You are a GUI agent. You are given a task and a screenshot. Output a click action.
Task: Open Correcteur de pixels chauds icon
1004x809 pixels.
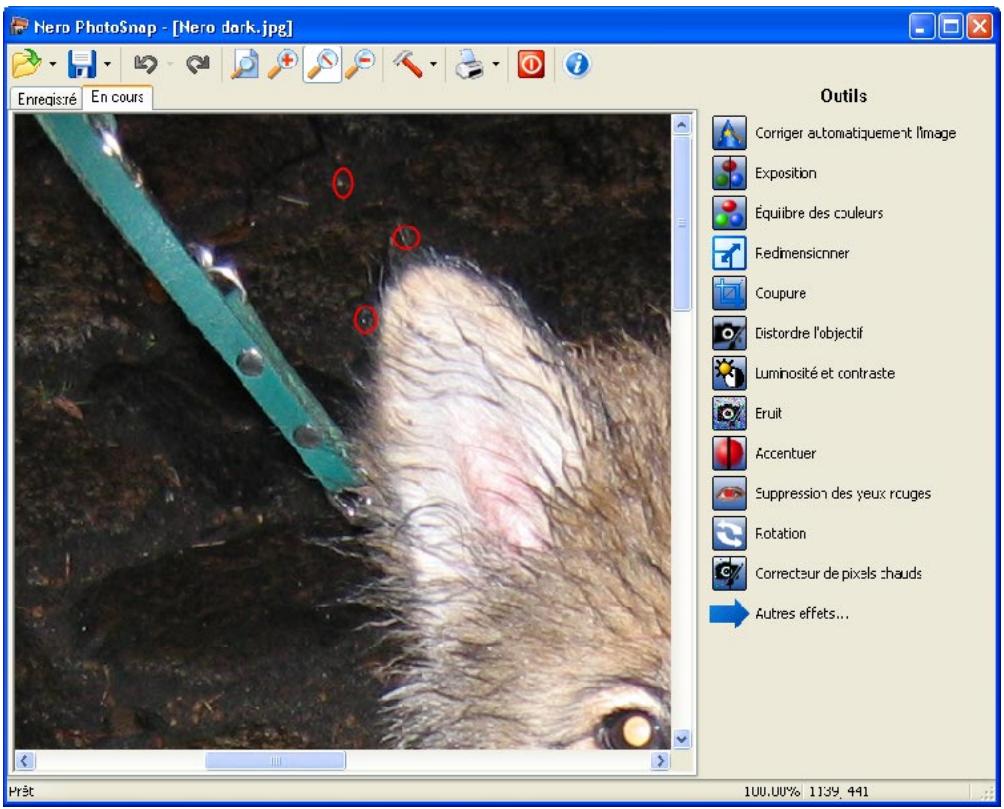pos(729,573)
